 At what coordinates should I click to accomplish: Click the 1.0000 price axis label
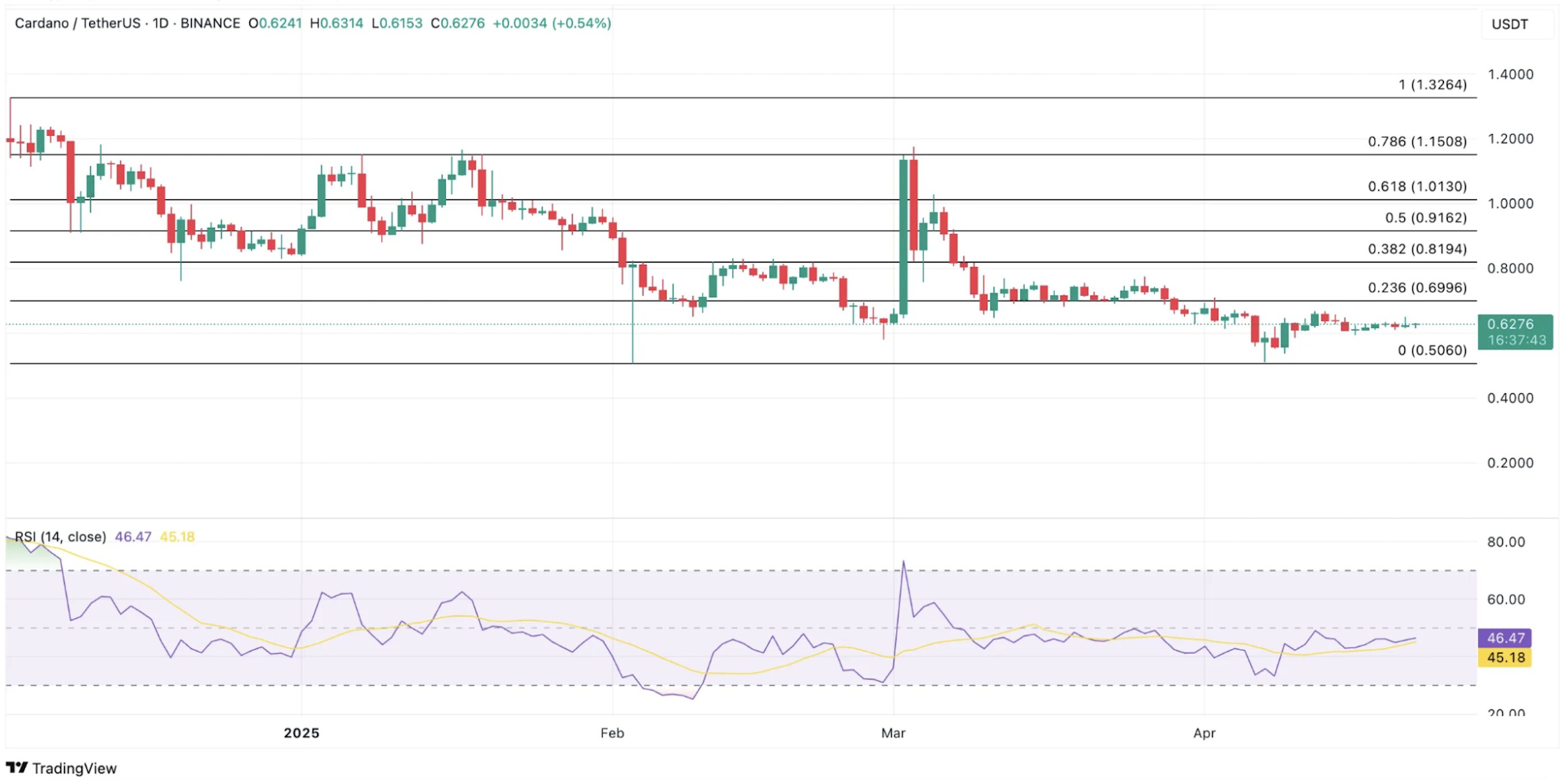pyautogui.click(x=1510, y=203)
